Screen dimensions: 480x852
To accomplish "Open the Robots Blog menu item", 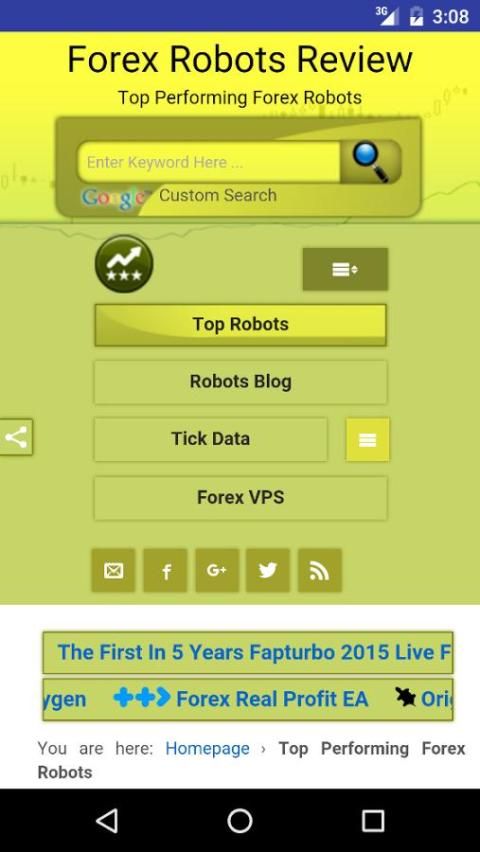I will 241,382.
